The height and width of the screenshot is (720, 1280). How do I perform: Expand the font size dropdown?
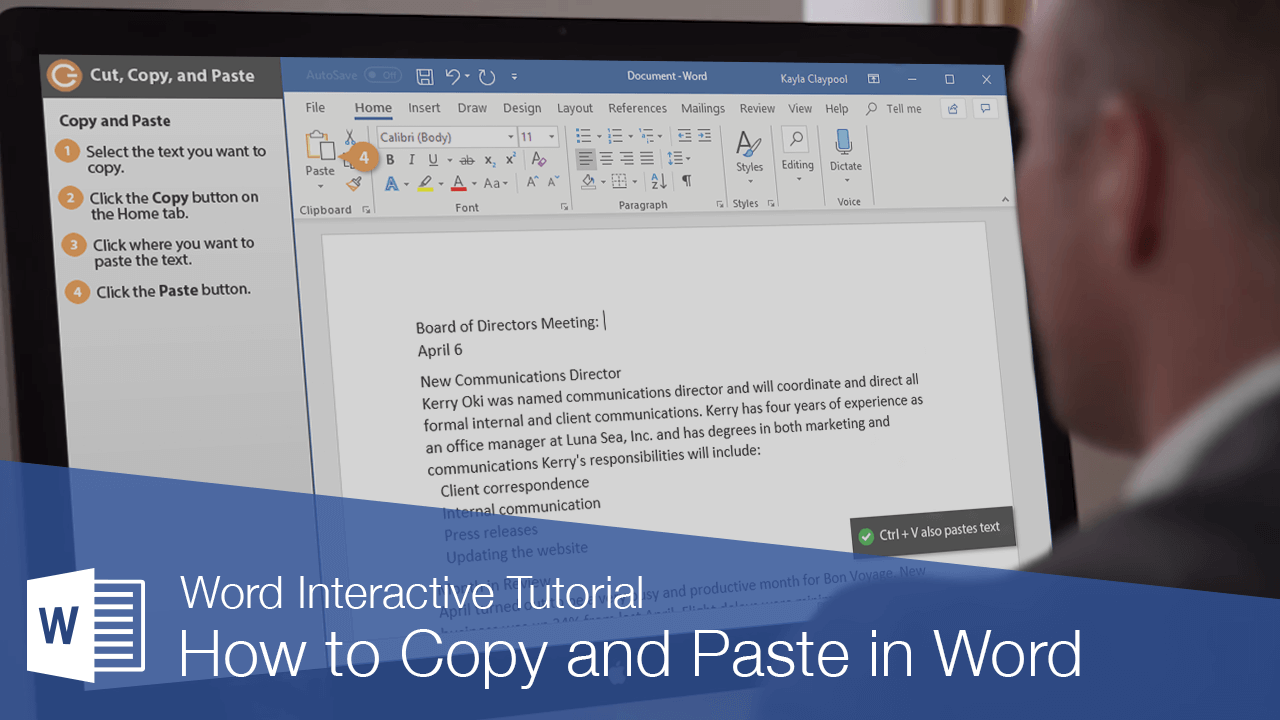[x=552, y=135]
